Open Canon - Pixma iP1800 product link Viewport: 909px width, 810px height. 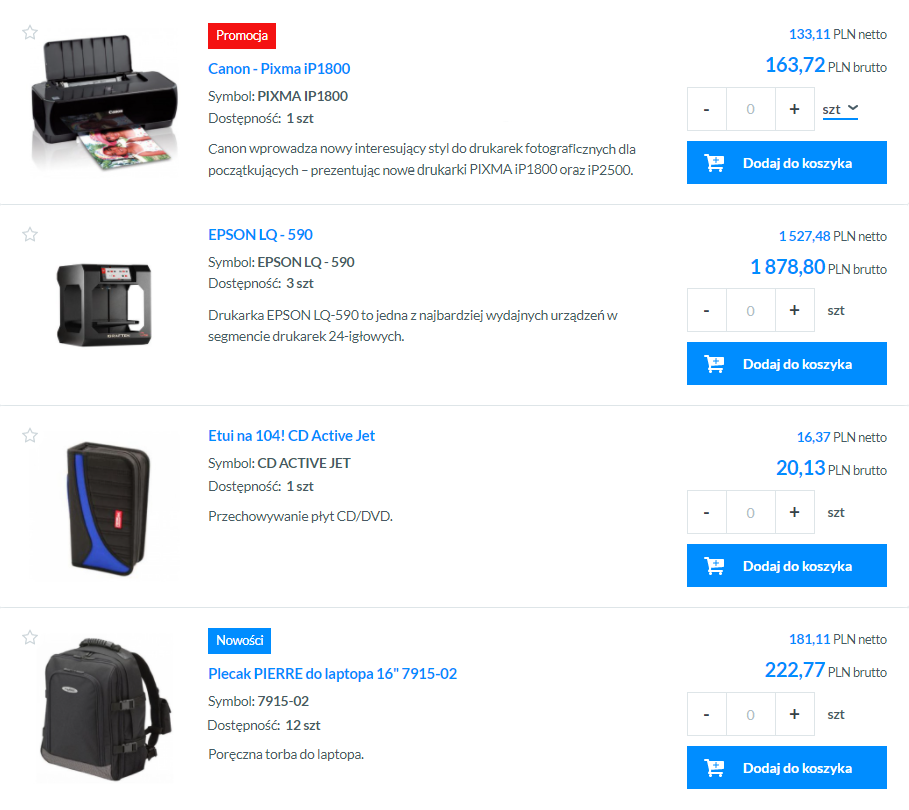coord(279,68)
